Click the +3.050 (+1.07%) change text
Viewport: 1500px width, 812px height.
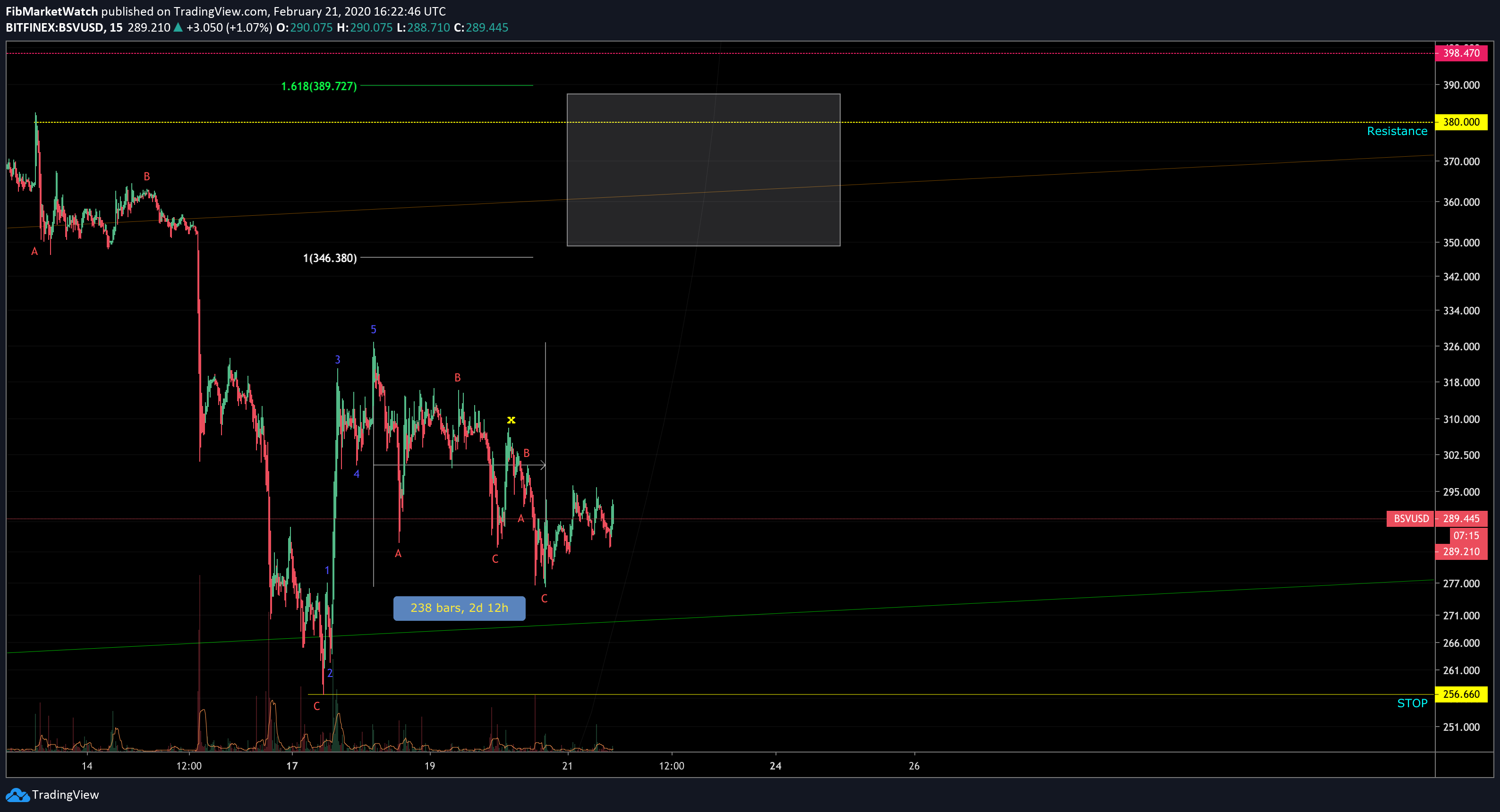(229, 27)
